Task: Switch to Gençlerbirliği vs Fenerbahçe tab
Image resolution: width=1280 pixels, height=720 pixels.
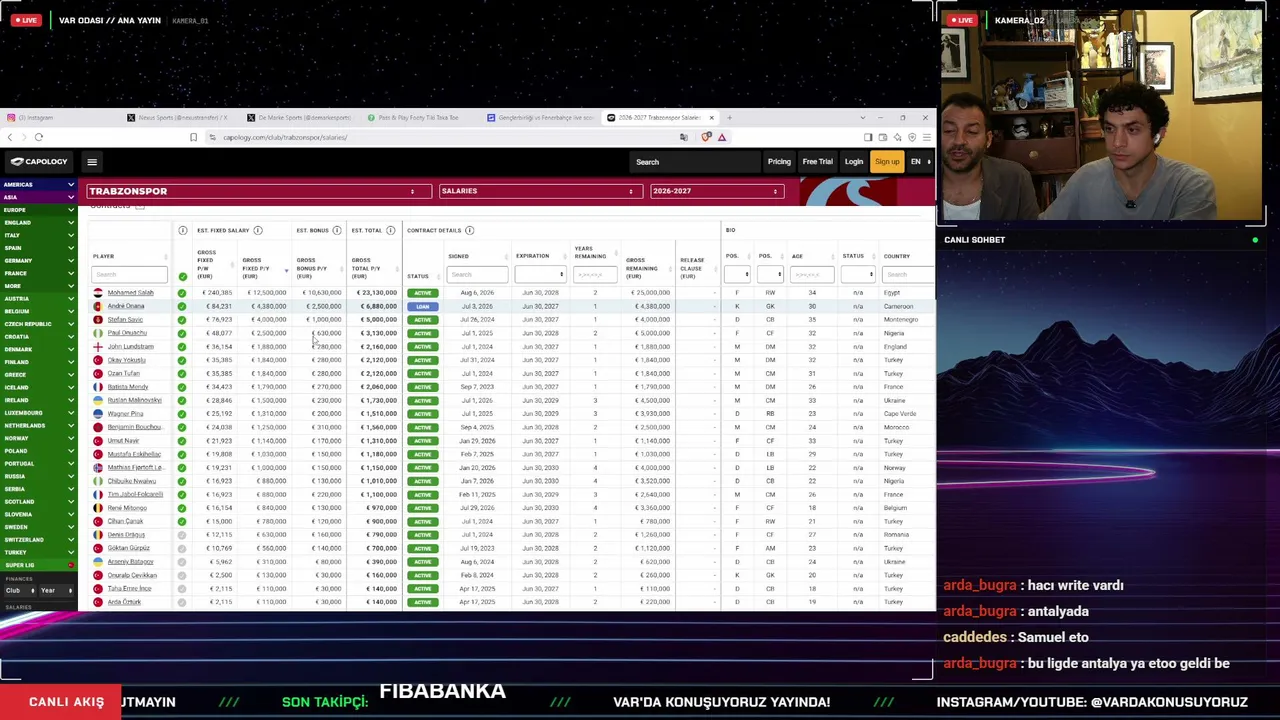Action: [x=540, y=118]
